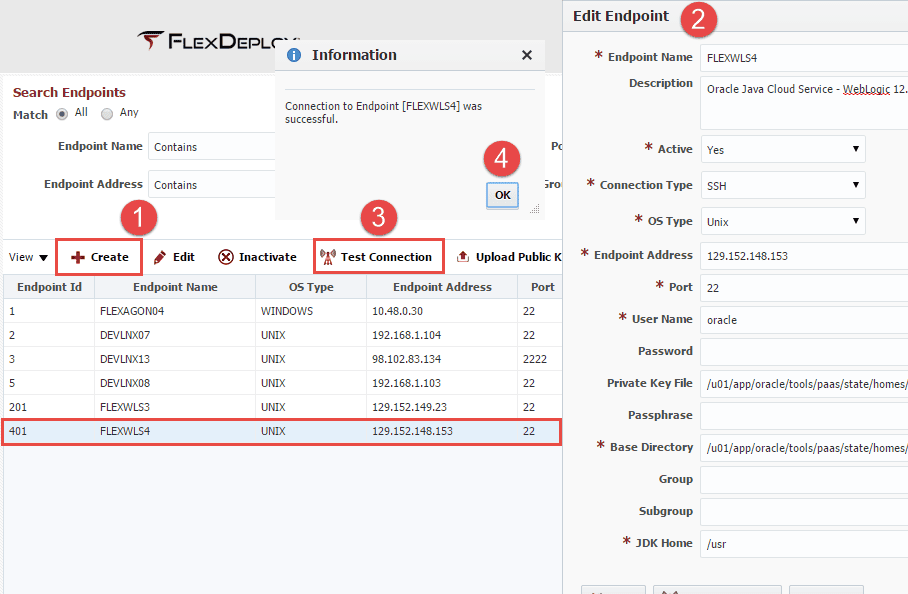Click the Endpoint Name Contains search field

coord(211,146)
